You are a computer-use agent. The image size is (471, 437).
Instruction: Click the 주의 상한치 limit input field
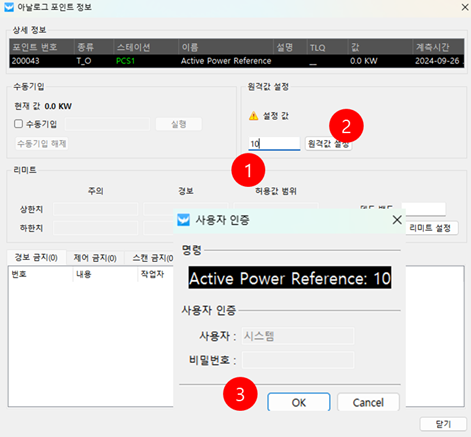(96, 209)
